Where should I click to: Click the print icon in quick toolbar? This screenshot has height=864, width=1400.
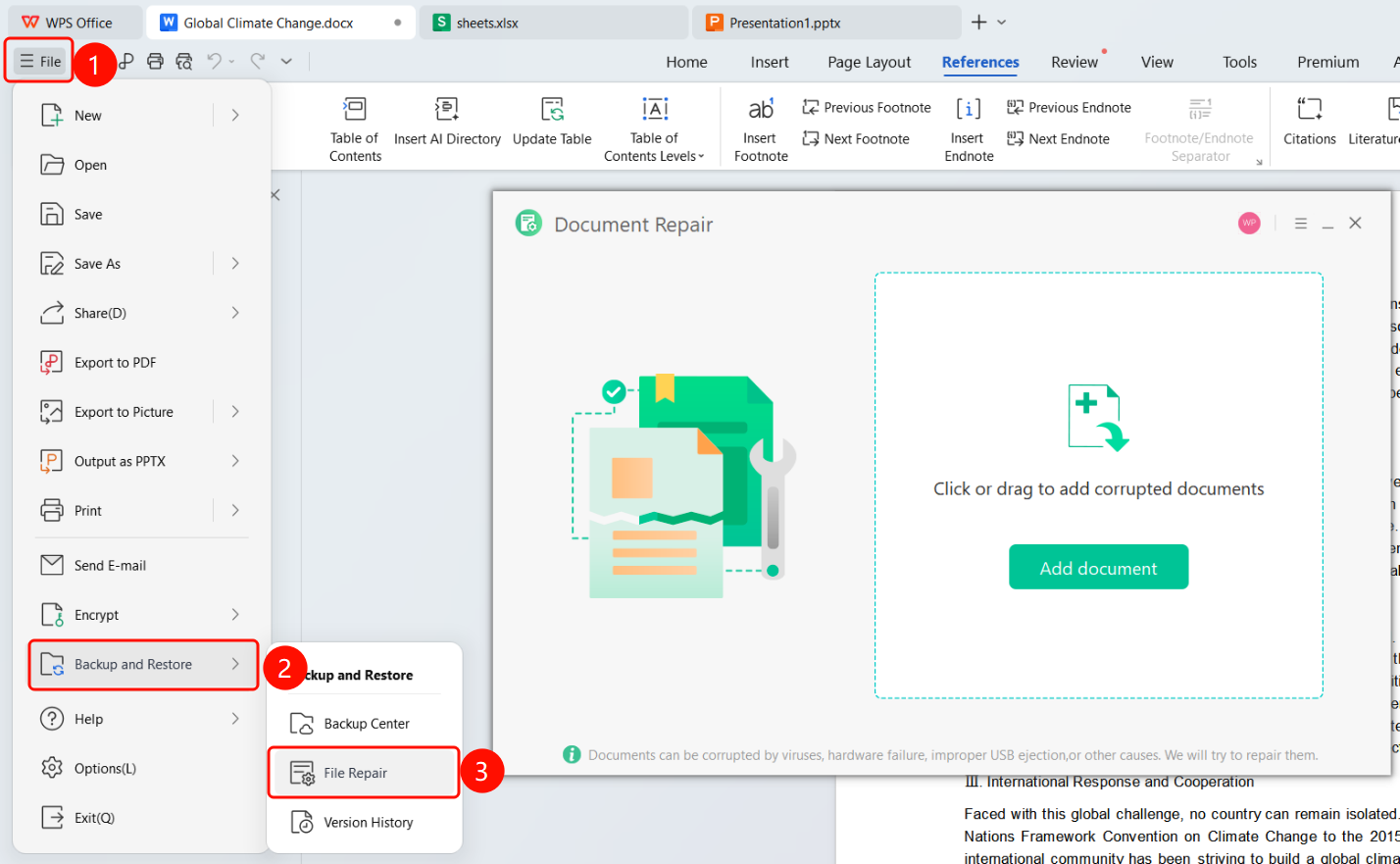[155, 61]
